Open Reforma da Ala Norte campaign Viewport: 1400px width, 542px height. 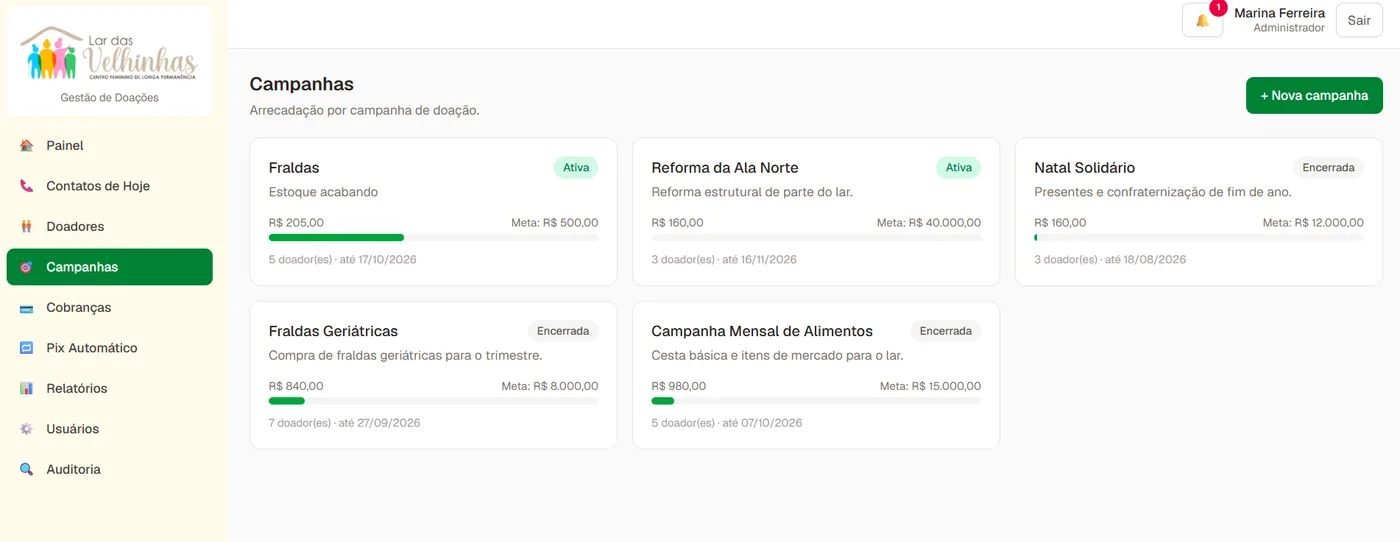[x=724, y=168]
